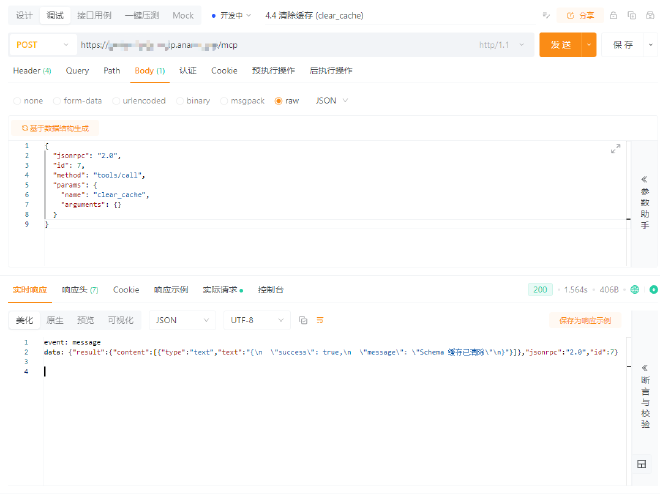Click the icon left of 分享 button
Screen dimensions: 660x494
pyautogui.click(x=574, y=15)
